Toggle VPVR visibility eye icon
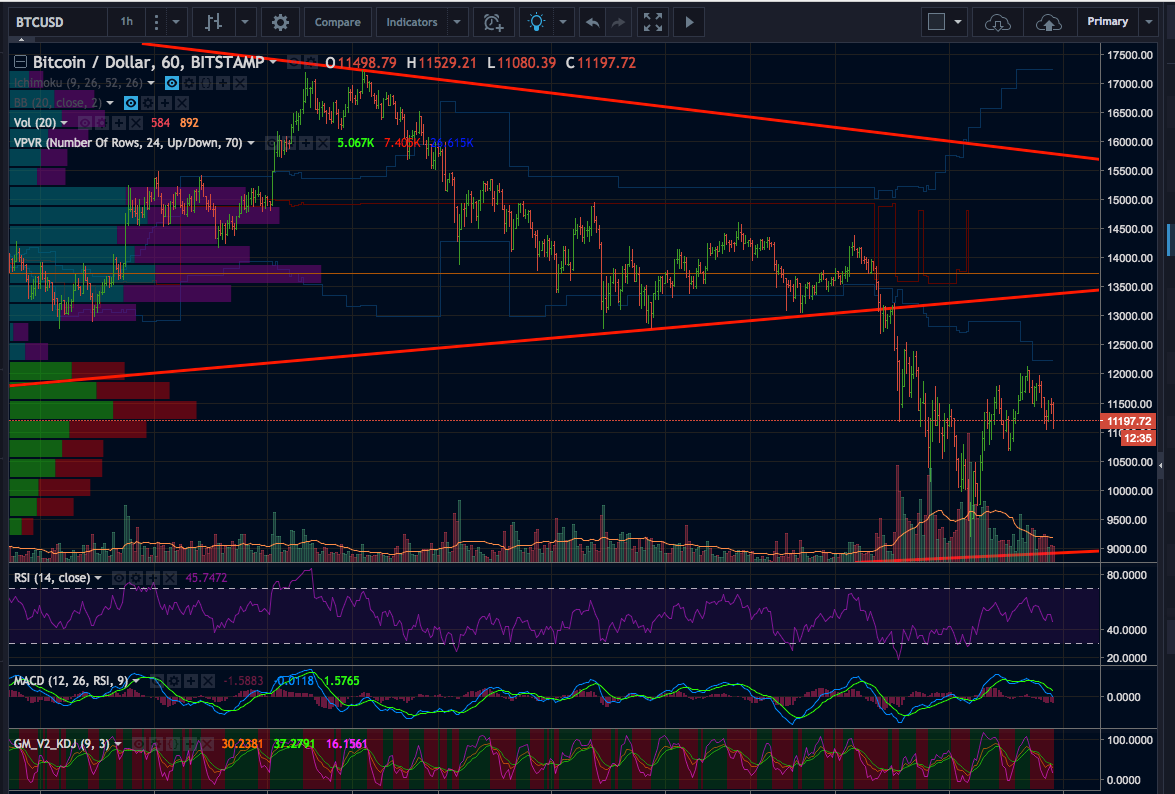Image resolution: width=1175 pixels, height=794 pixels. (x=272, y=143)
